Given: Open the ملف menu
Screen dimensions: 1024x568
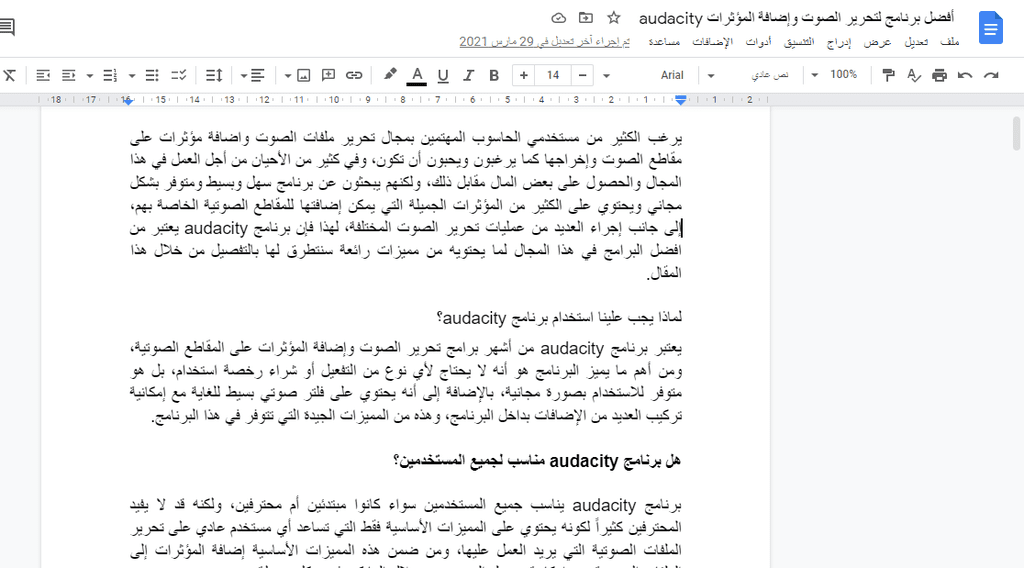Looking at the screenshot, I should click(x=950, y=42).
